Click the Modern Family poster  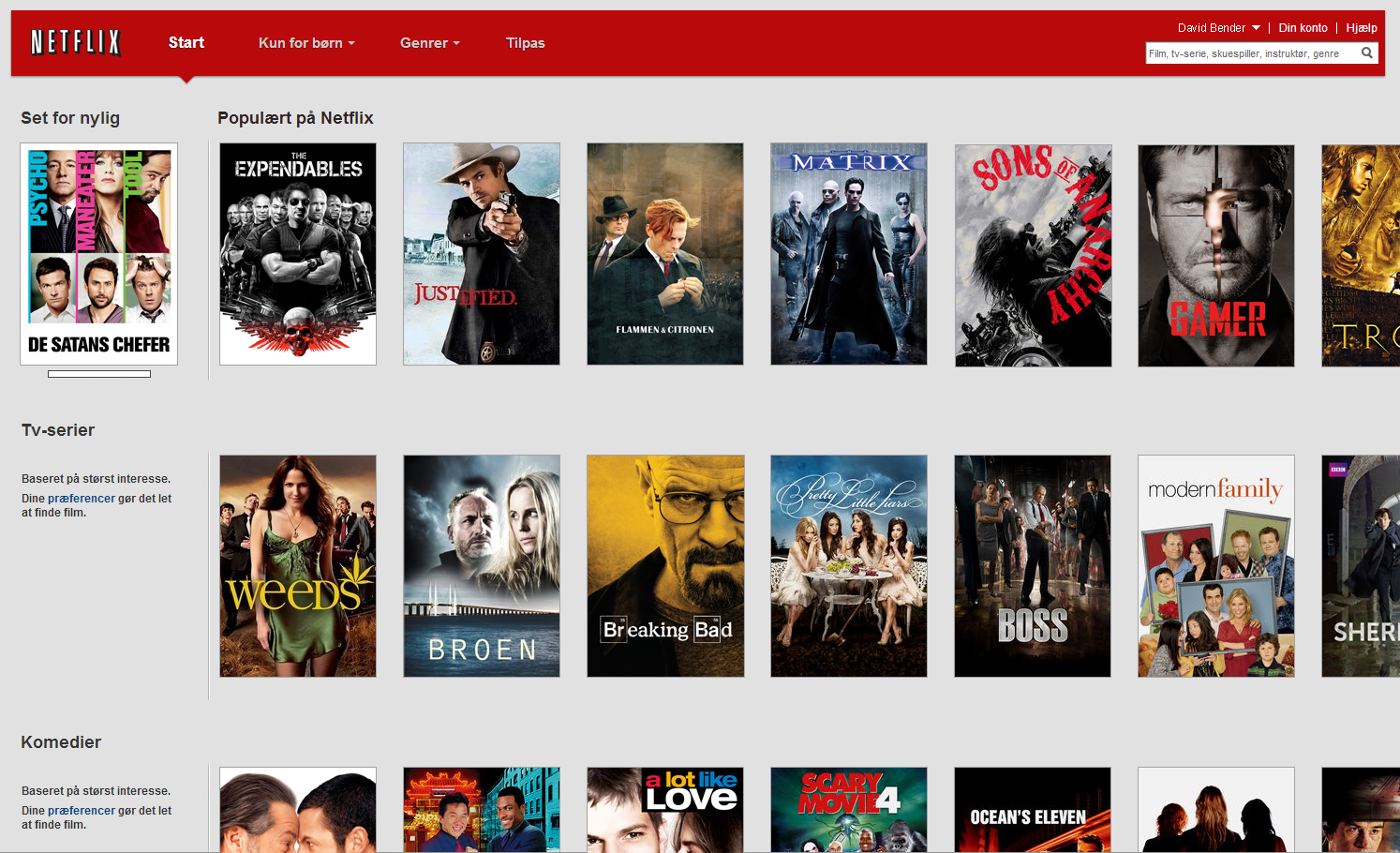click(x=1216, y=565)
